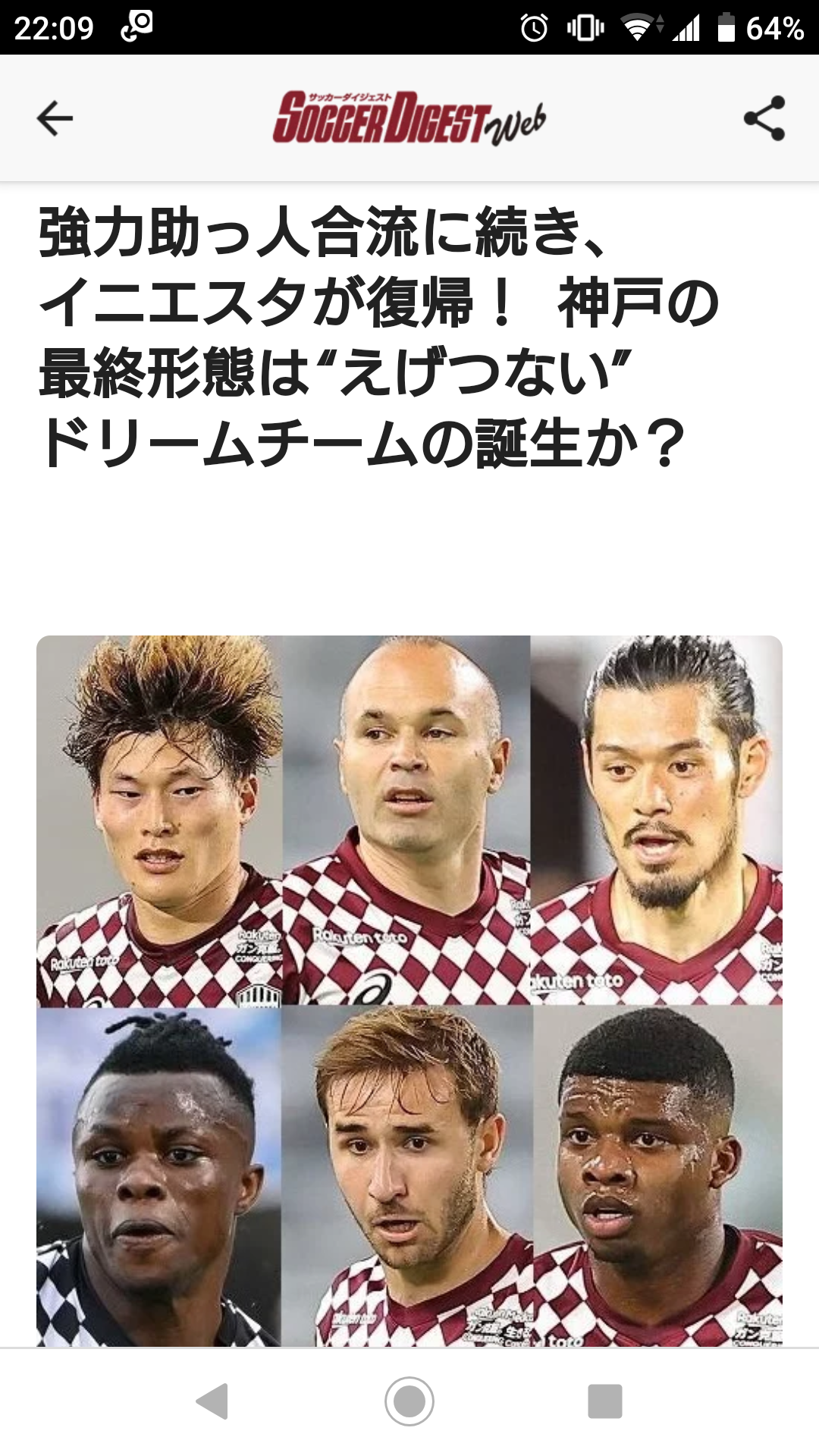The height and width of the screenshot is (1456, 819).
Task: Tap the cellular signal strength icon
Action: point(686,29)
